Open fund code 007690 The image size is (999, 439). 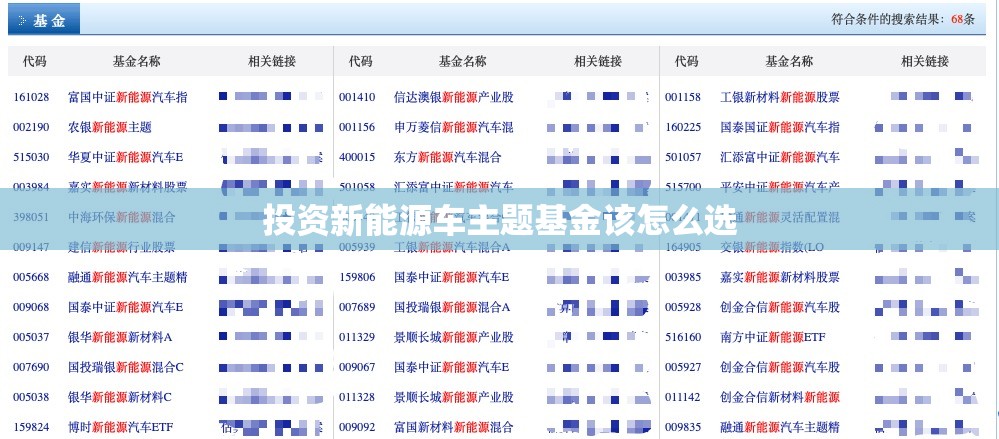click(31, 367)
